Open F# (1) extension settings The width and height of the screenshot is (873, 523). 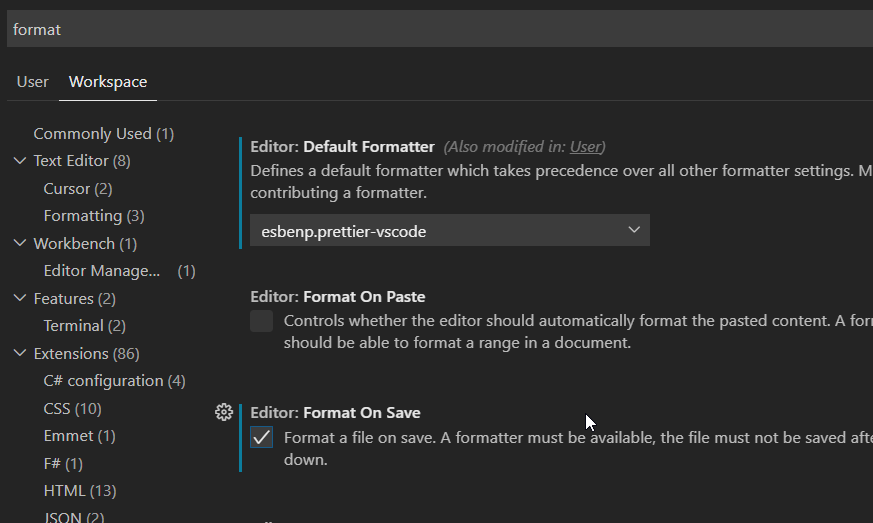point(63,463)
